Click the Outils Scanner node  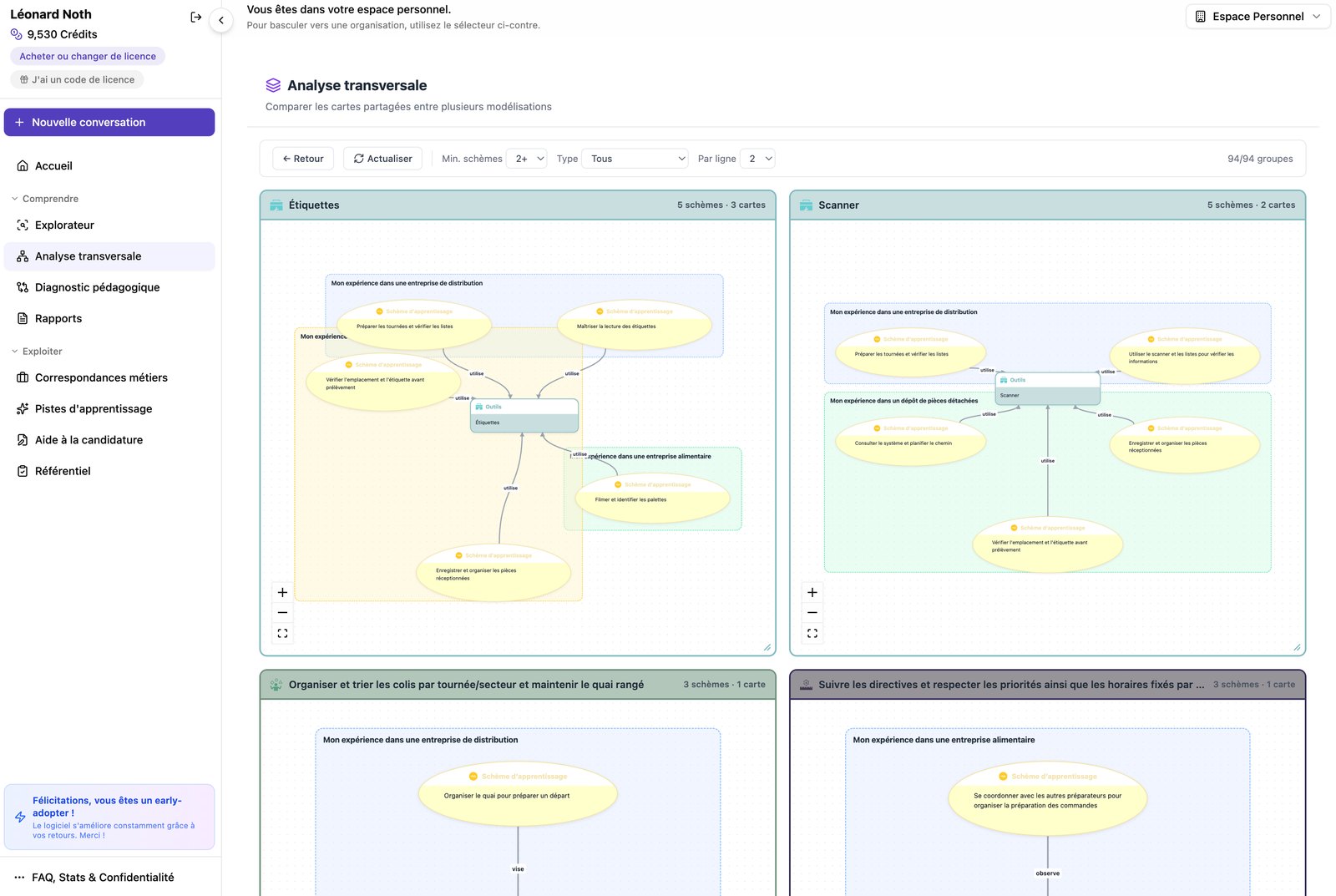click(x=1047, y=387)
